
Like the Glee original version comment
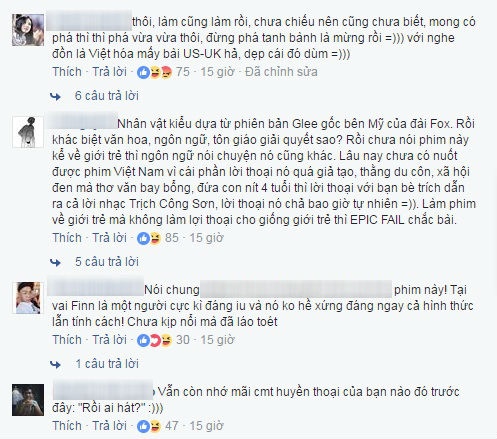point(67,238)
